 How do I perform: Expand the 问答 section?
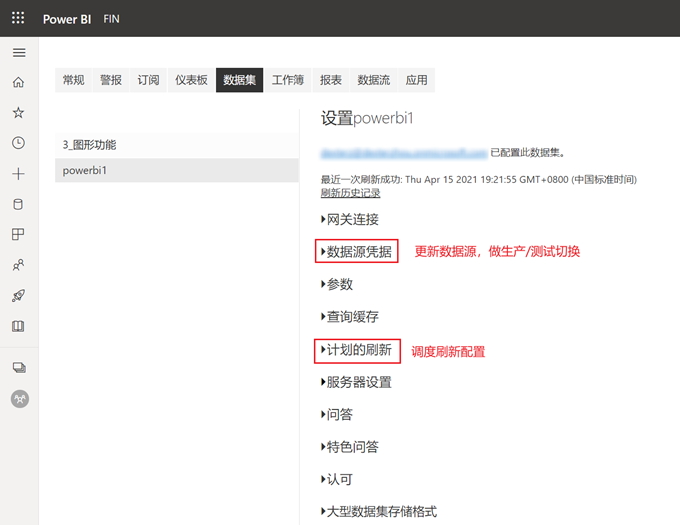click(337, 414)
